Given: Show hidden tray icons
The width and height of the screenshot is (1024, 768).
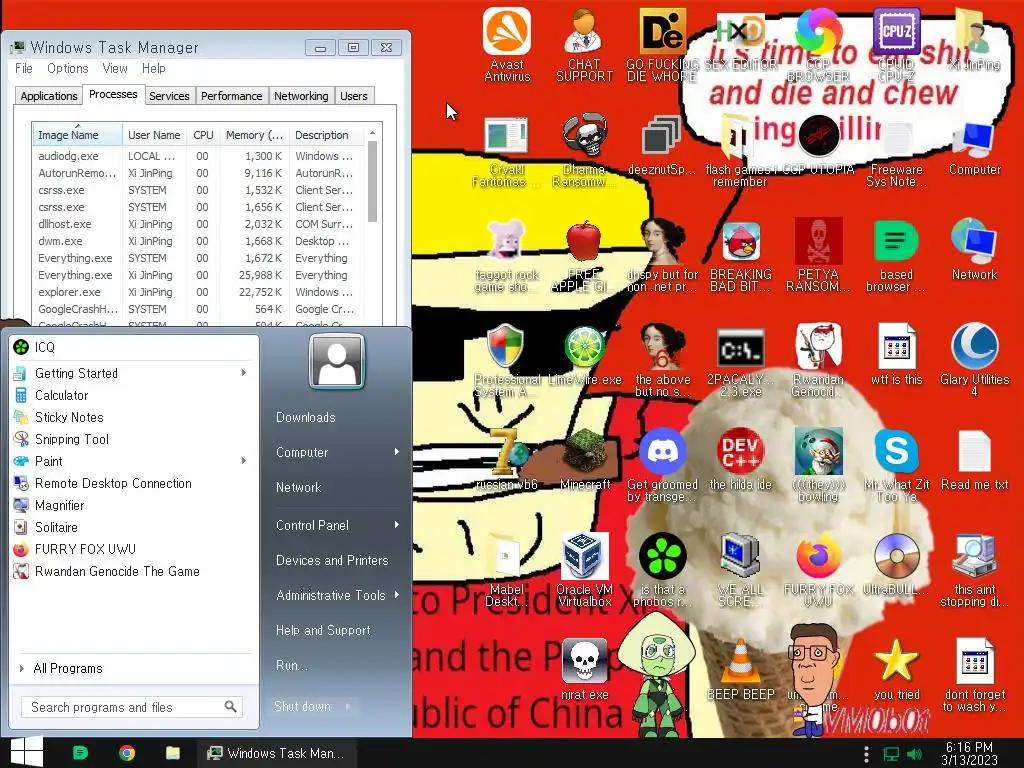Looking at the screenshot, I should point(866,754).
